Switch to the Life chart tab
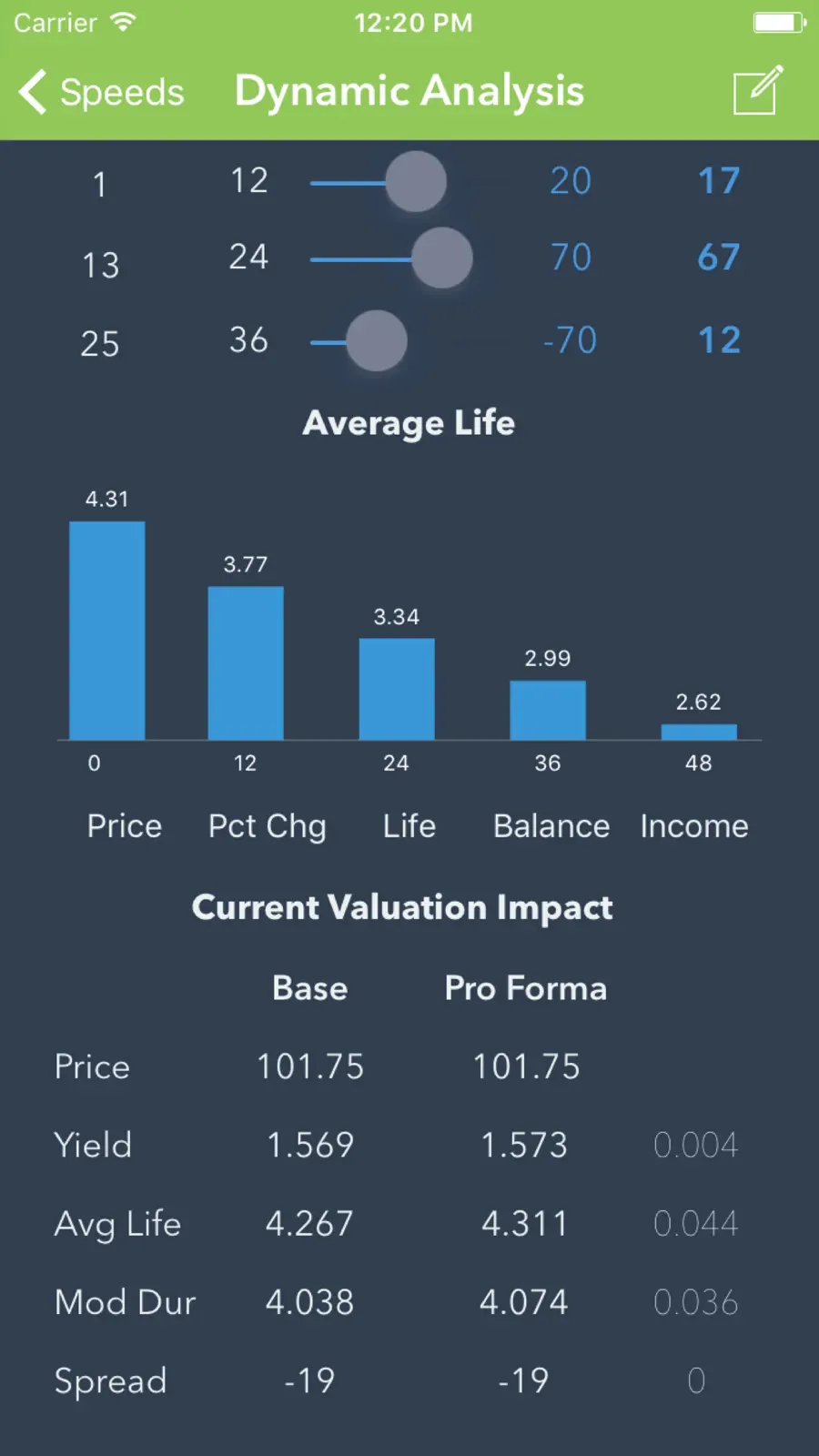The image size is (819, 1456). pyautogui.click(x=409, y=826)
